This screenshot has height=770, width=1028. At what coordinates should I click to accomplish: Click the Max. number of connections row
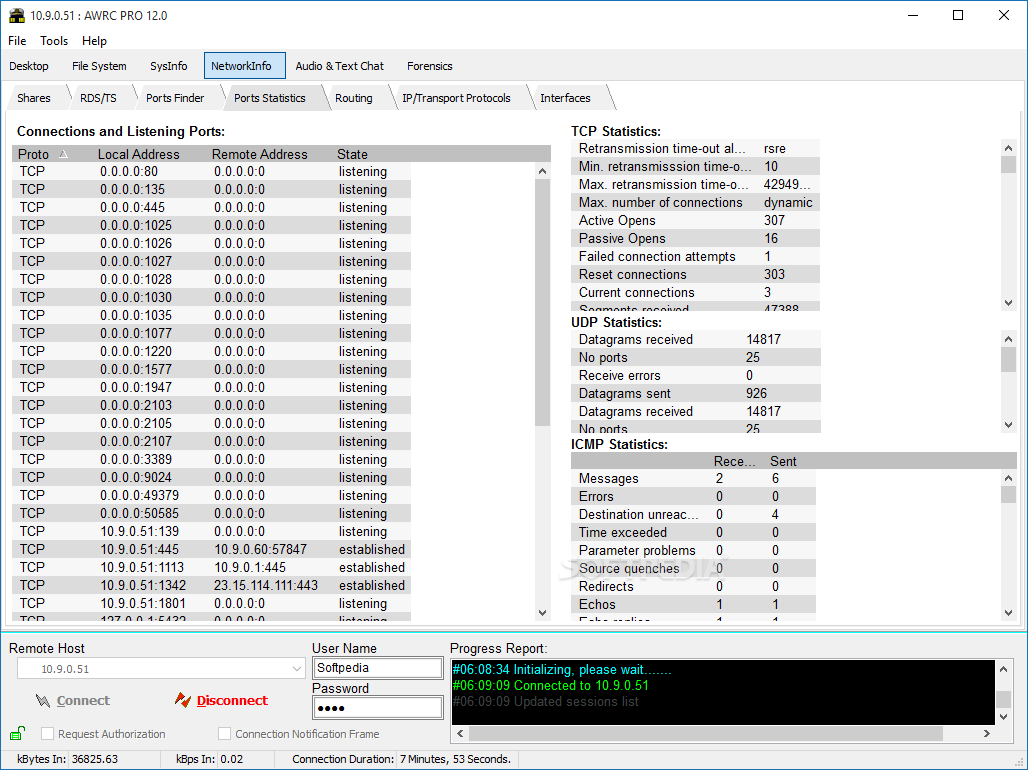point(696,203)
